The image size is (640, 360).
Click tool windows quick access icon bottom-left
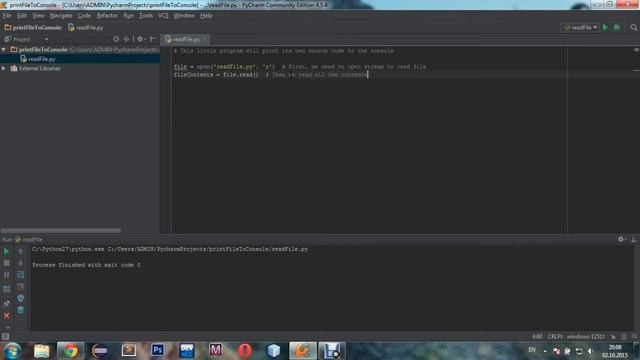point(5,337)
